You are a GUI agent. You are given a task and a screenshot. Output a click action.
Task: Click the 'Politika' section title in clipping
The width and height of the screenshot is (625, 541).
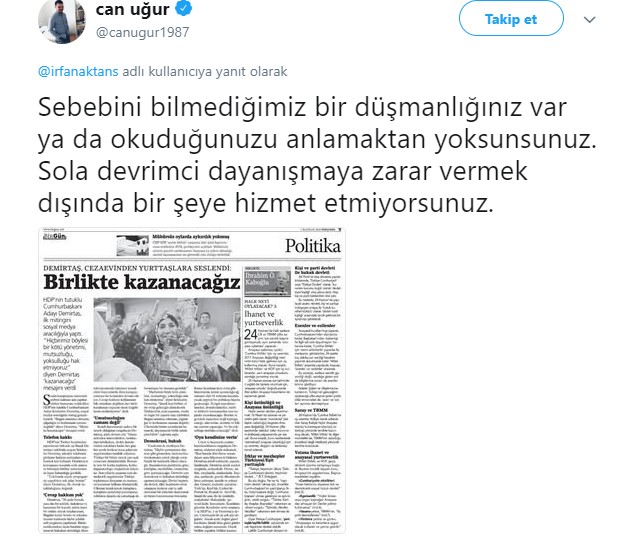(x=312, y=246)
